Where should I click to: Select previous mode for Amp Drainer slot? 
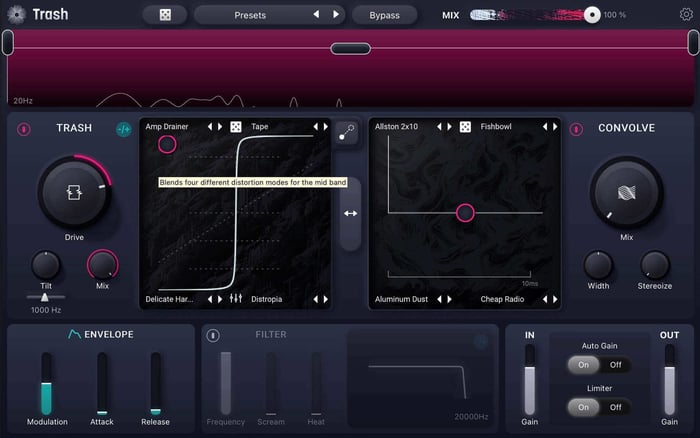tap(210, 127)
